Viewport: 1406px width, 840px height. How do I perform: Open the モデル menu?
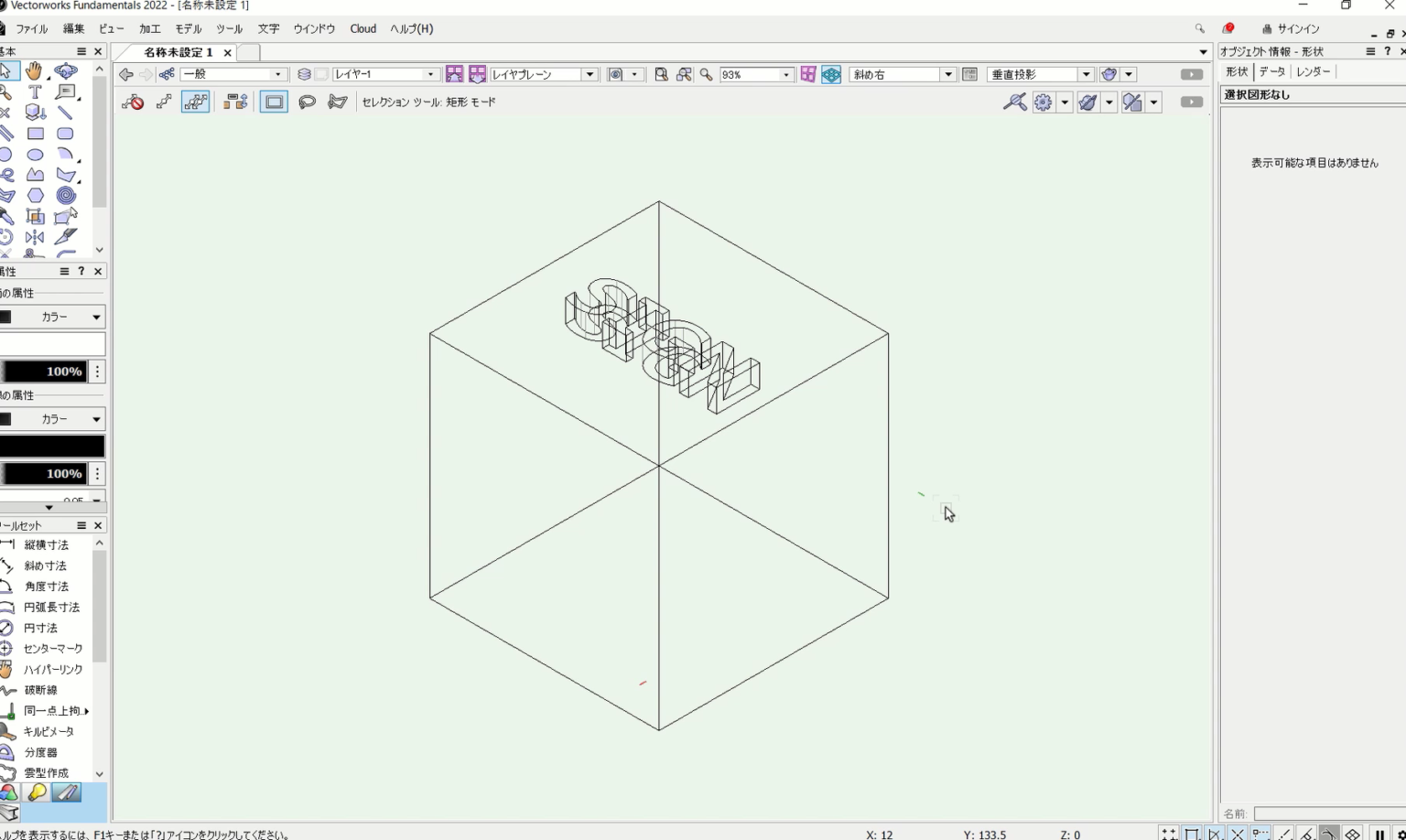pos(188,28)
